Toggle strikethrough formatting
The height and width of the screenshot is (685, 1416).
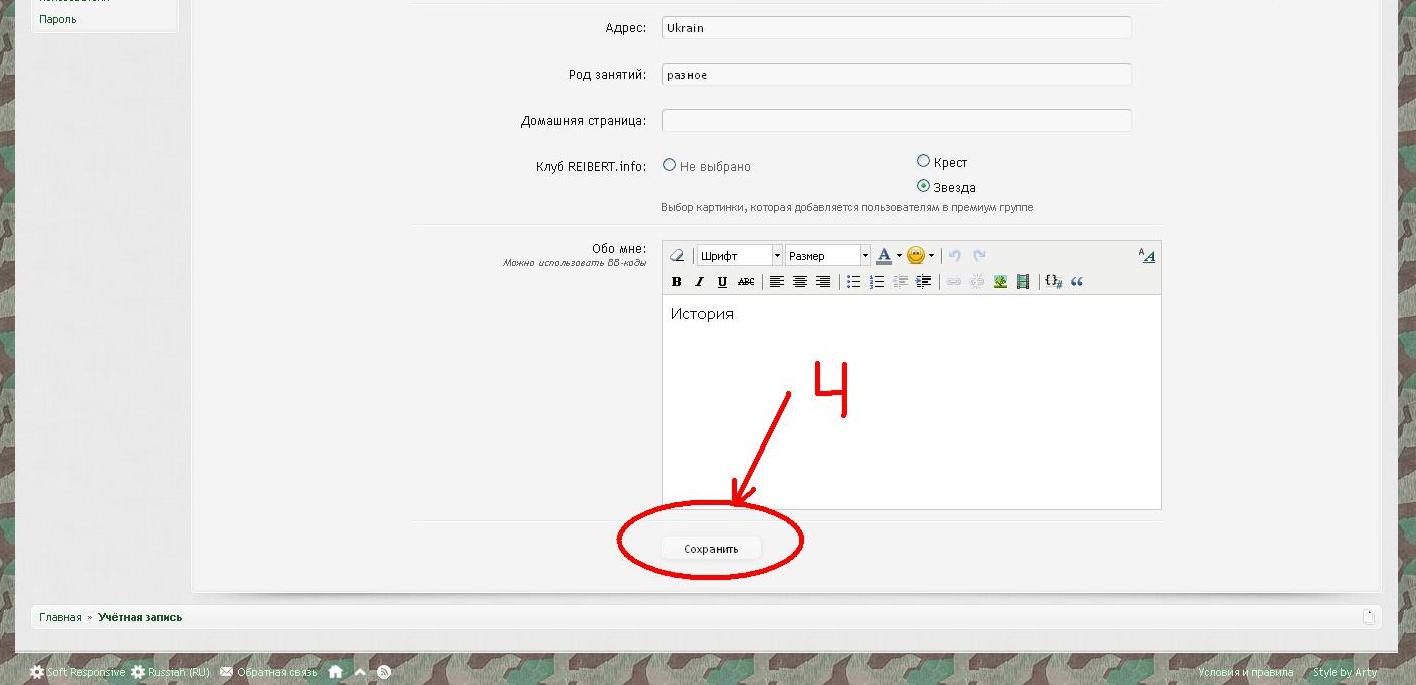point(746,282)
